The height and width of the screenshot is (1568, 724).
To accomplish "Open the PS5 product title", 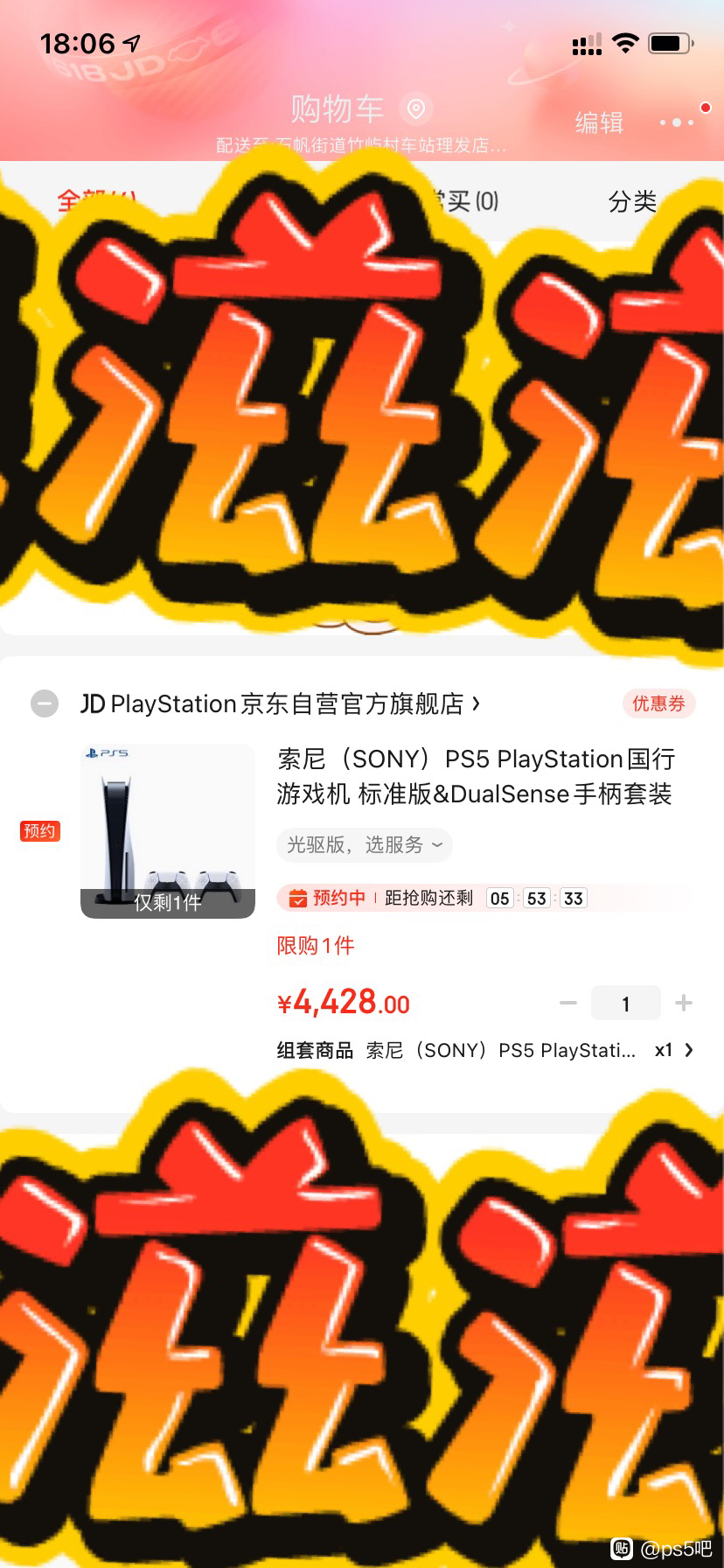I will [x=476, y=776].
